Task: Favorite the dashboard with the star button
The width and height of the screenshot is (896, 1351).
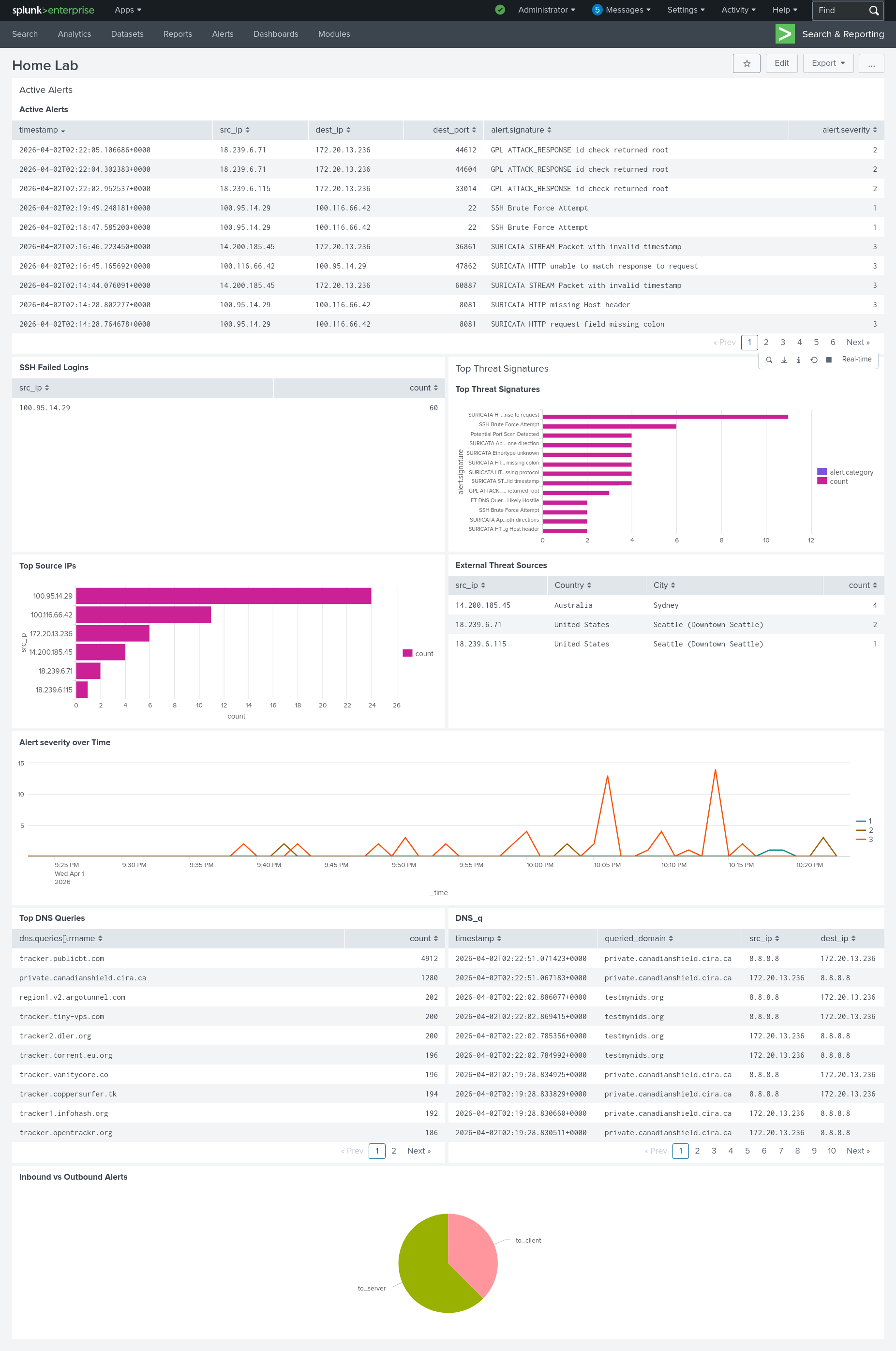Action: (747, 63)
